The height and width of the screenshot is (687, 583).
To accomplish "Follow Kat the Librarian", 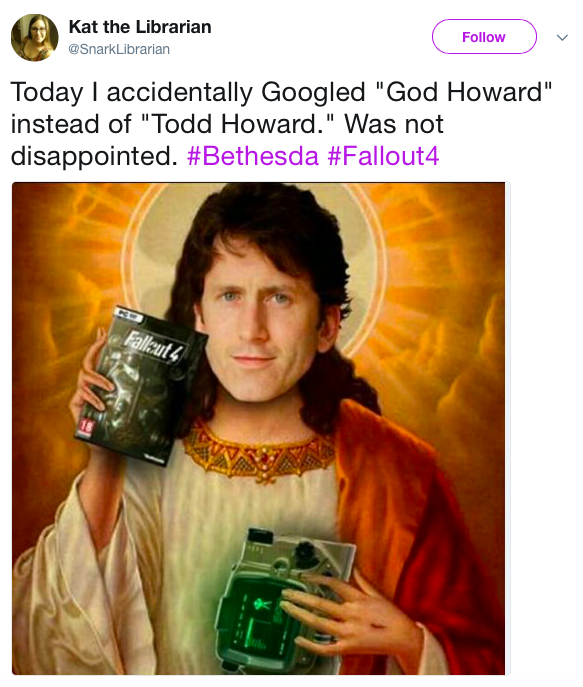I will tap(484, 37).
